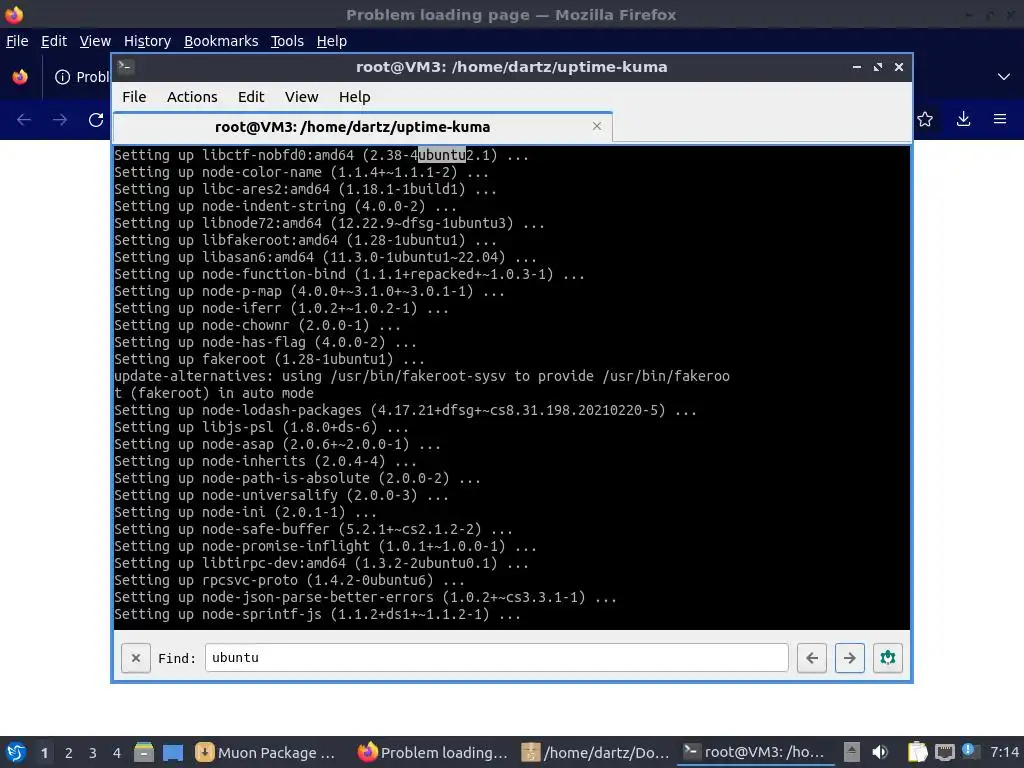Open the Firefox Edit menu
1024x768 pixels.
[x=54, y=41]
